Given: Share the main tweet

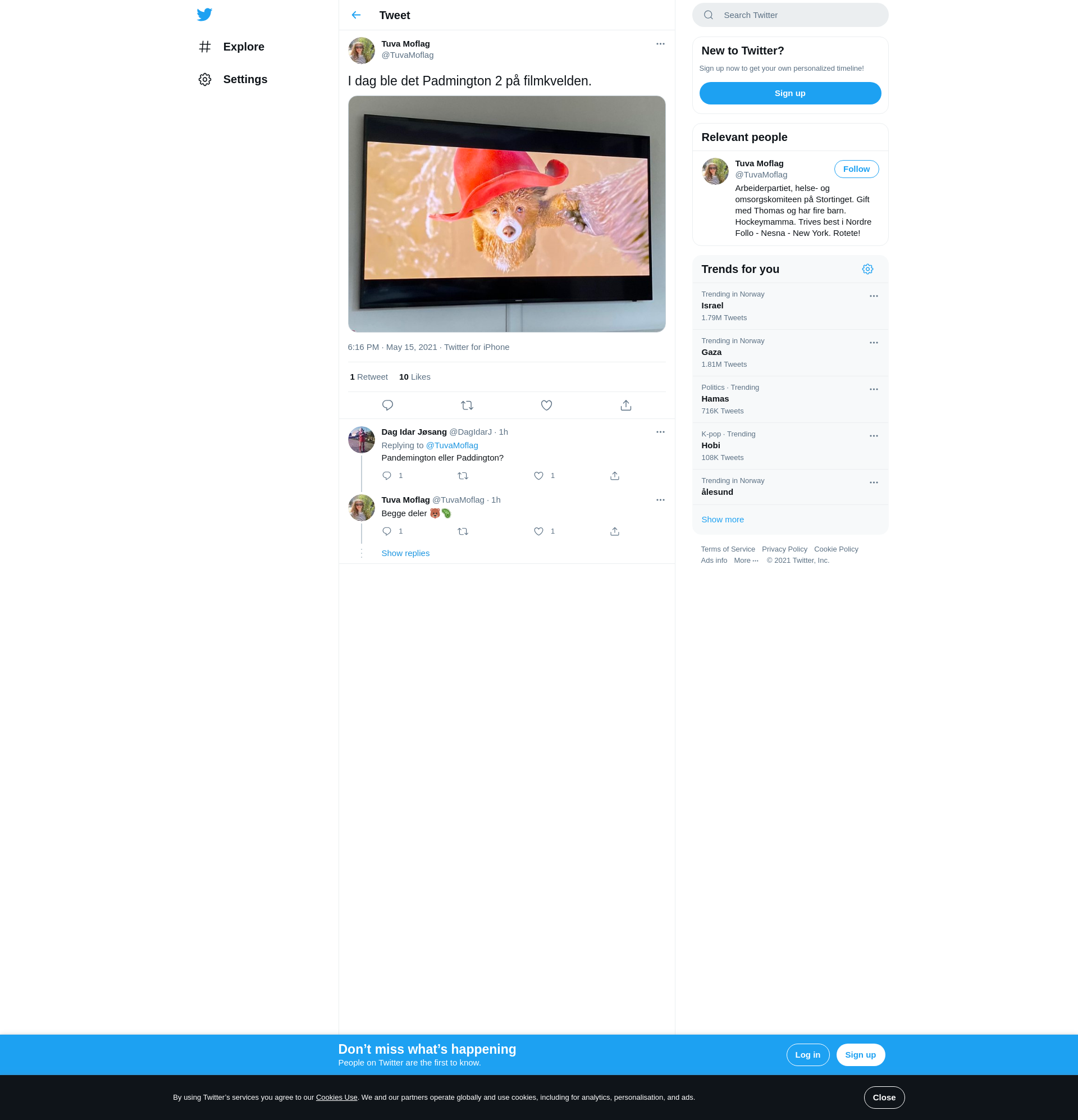Looking at the screenshot, I should (x=625, y=405).
